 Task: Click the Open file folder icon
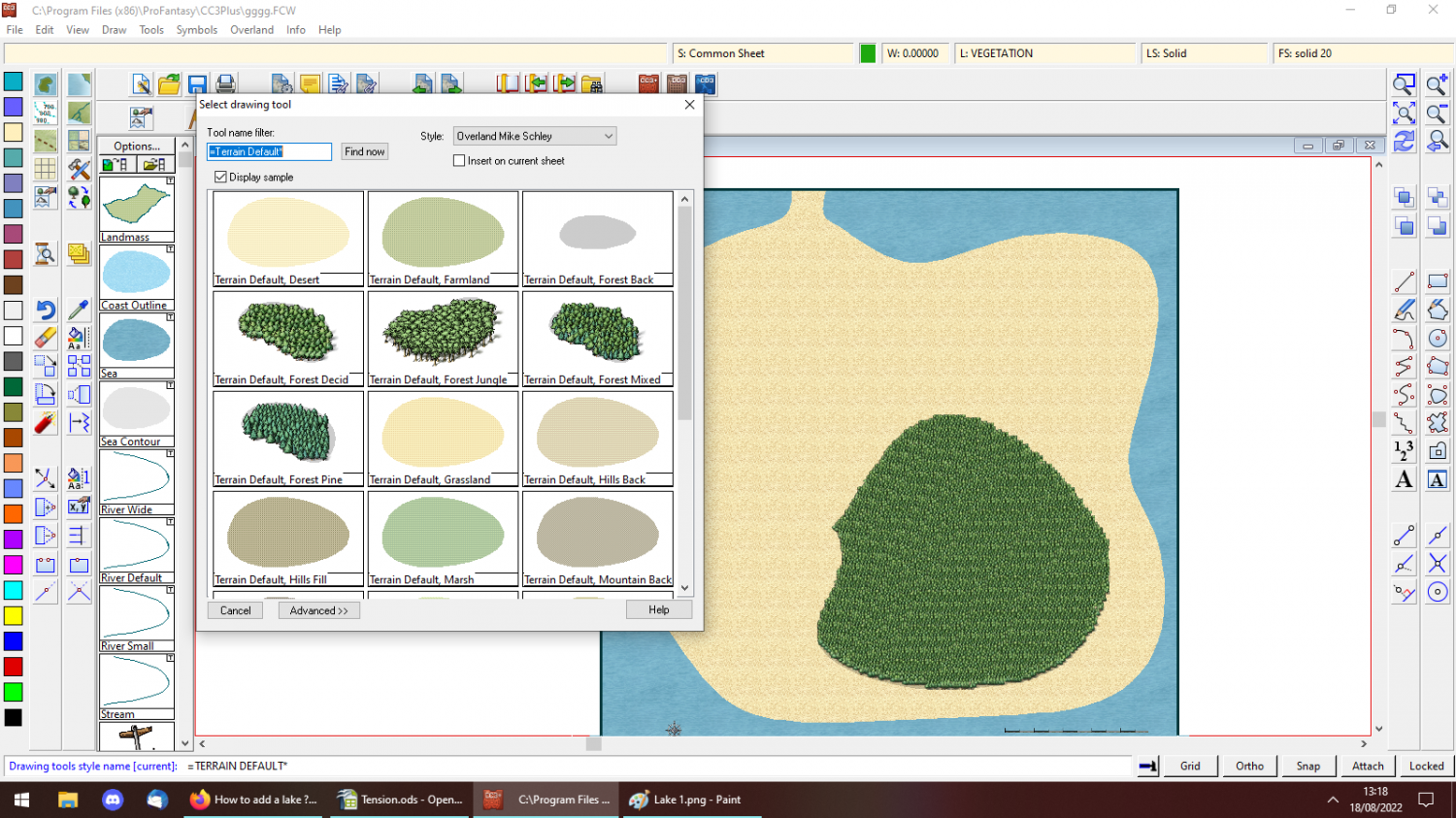tap(169, 84)
